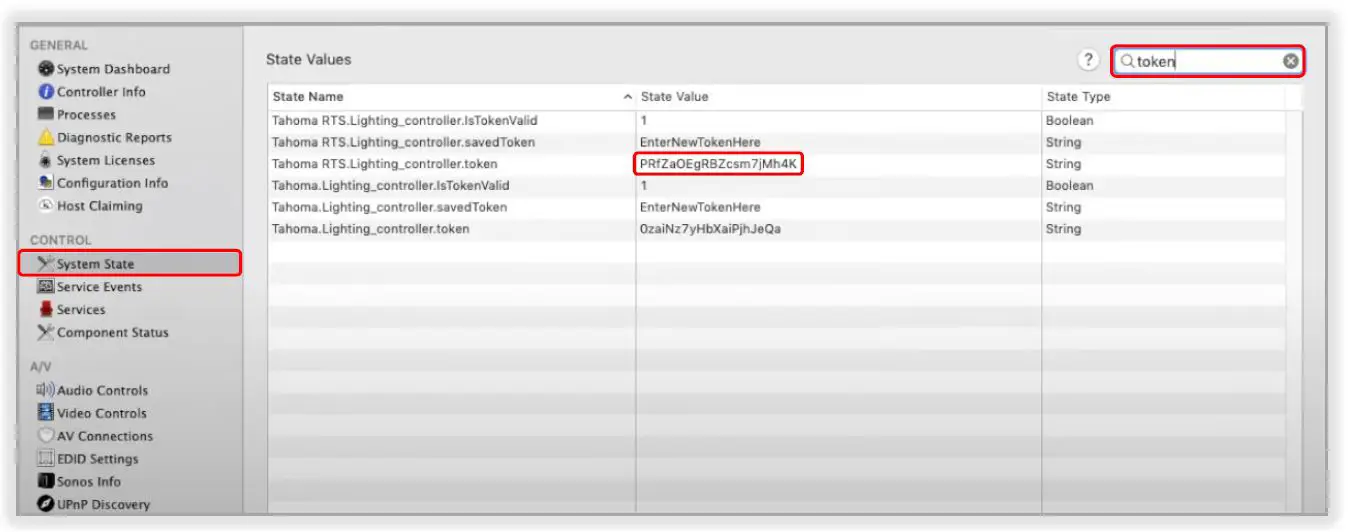The height and width of the screenshot is (532, 1354).
Task: Open Configuration Info
Action: pyautogui.click(x=112, y=183)
